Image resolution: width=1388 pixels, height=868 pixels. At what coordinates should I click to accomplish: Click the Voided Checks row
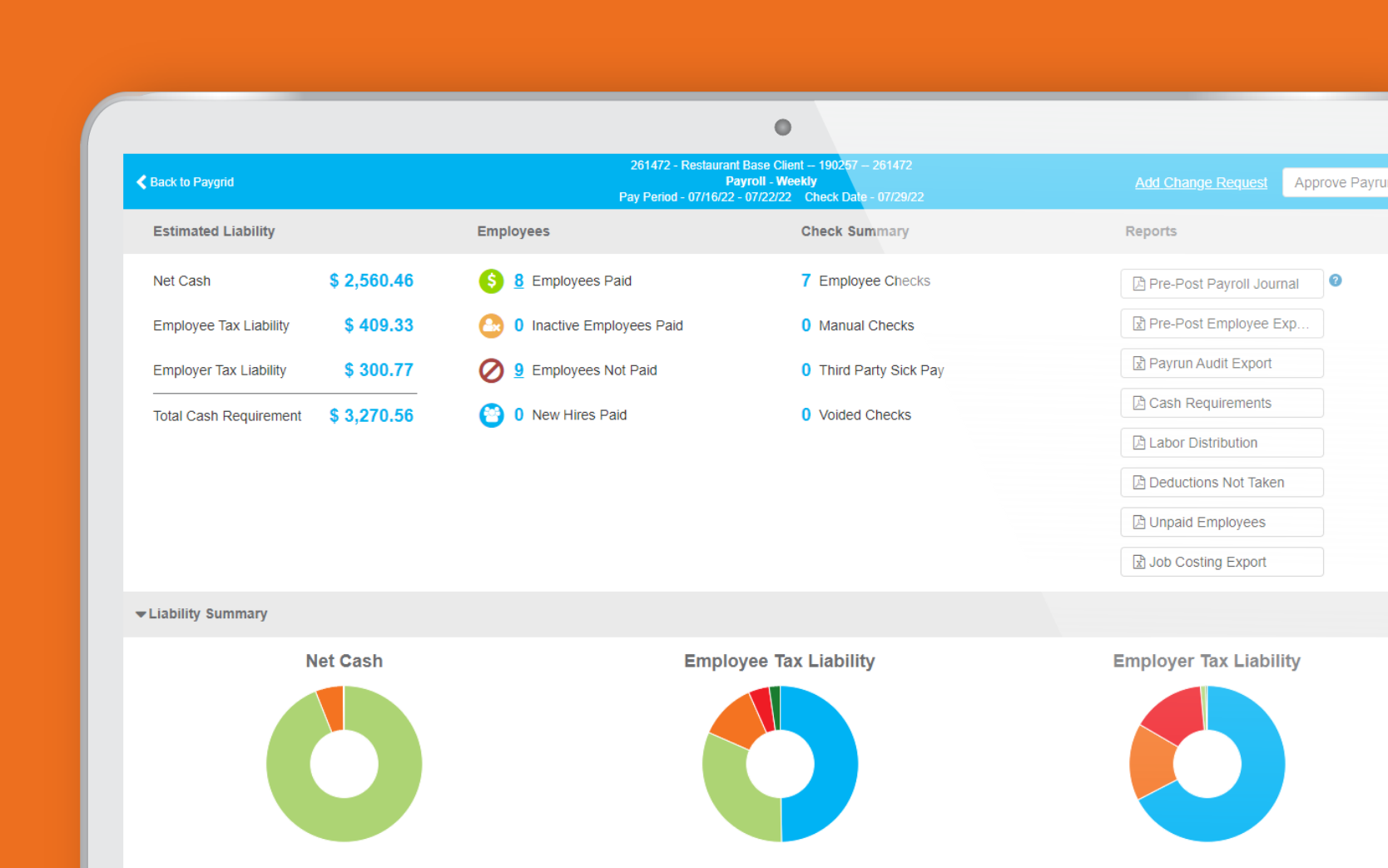pyautogui.click(x=855, y=414)
